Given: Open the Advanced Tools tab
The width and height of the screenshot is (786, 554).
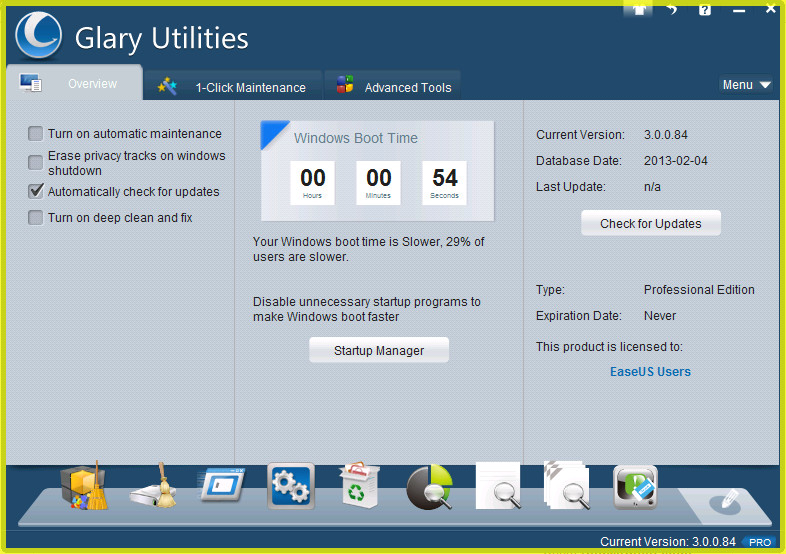Looking at the screenshot, I should tap(392, 87).
